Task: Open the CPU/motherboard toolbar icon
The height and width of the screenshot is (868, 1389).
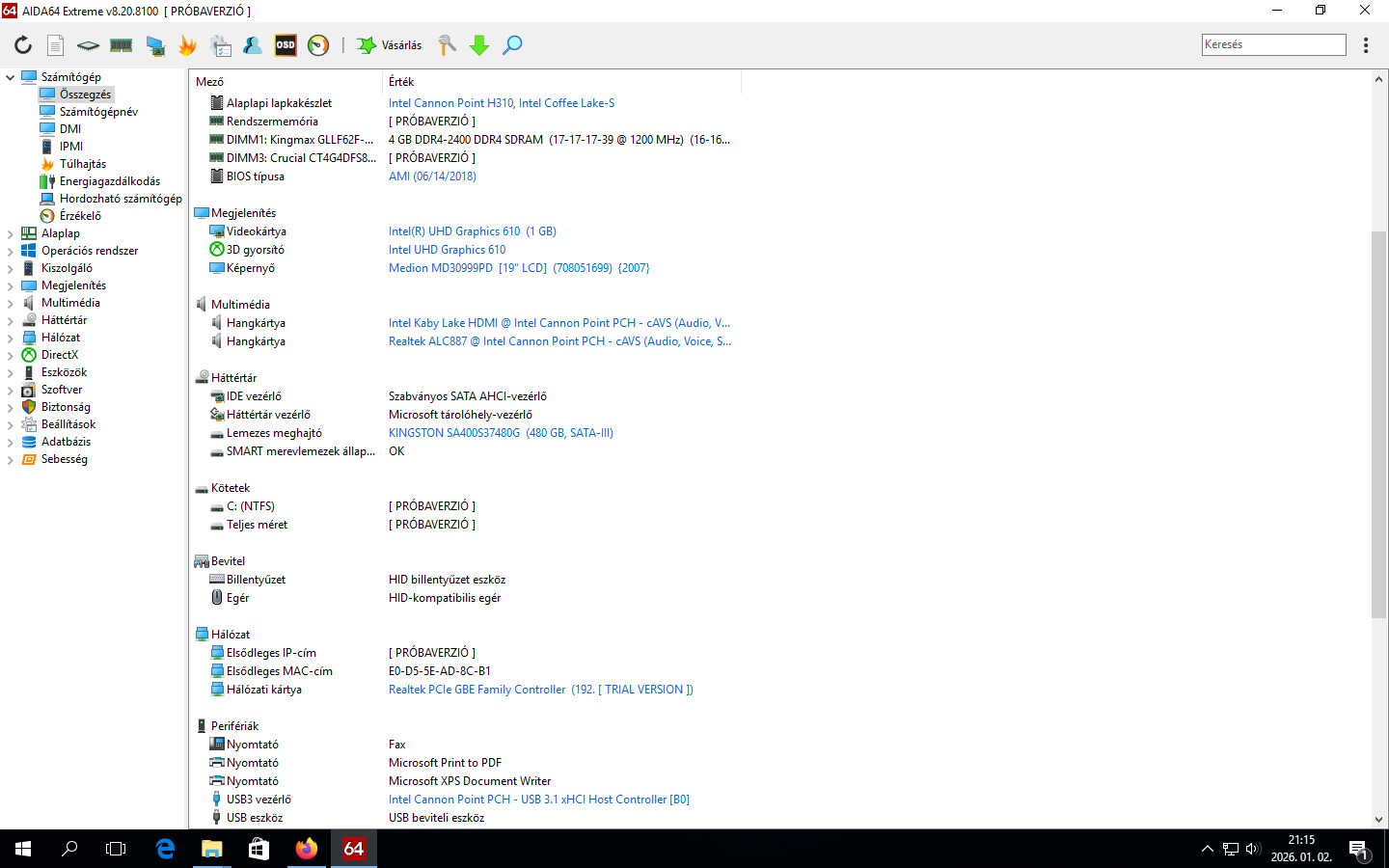Action: coord(88,44)
